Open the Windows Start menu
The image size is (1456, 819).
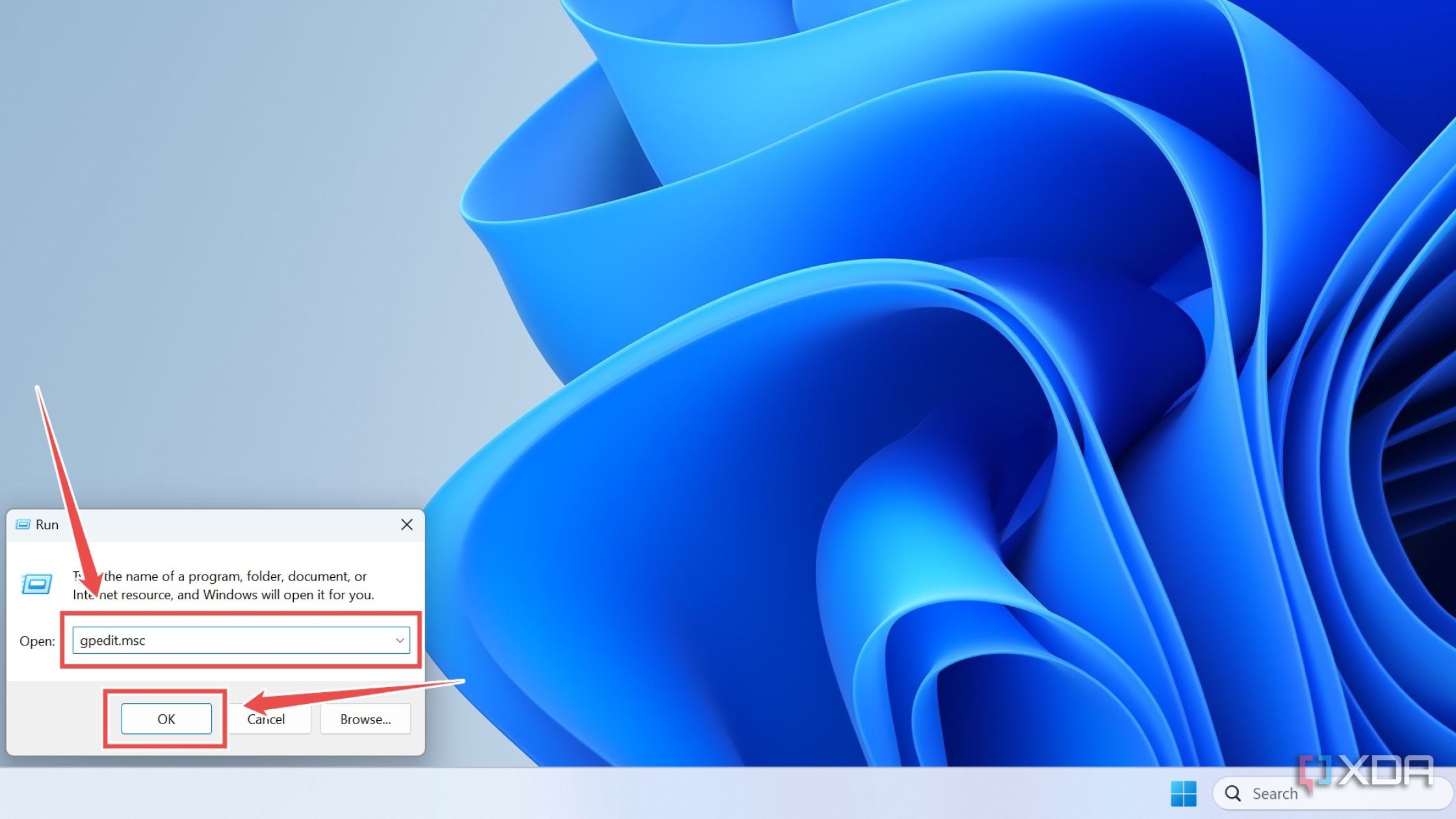1184,794
